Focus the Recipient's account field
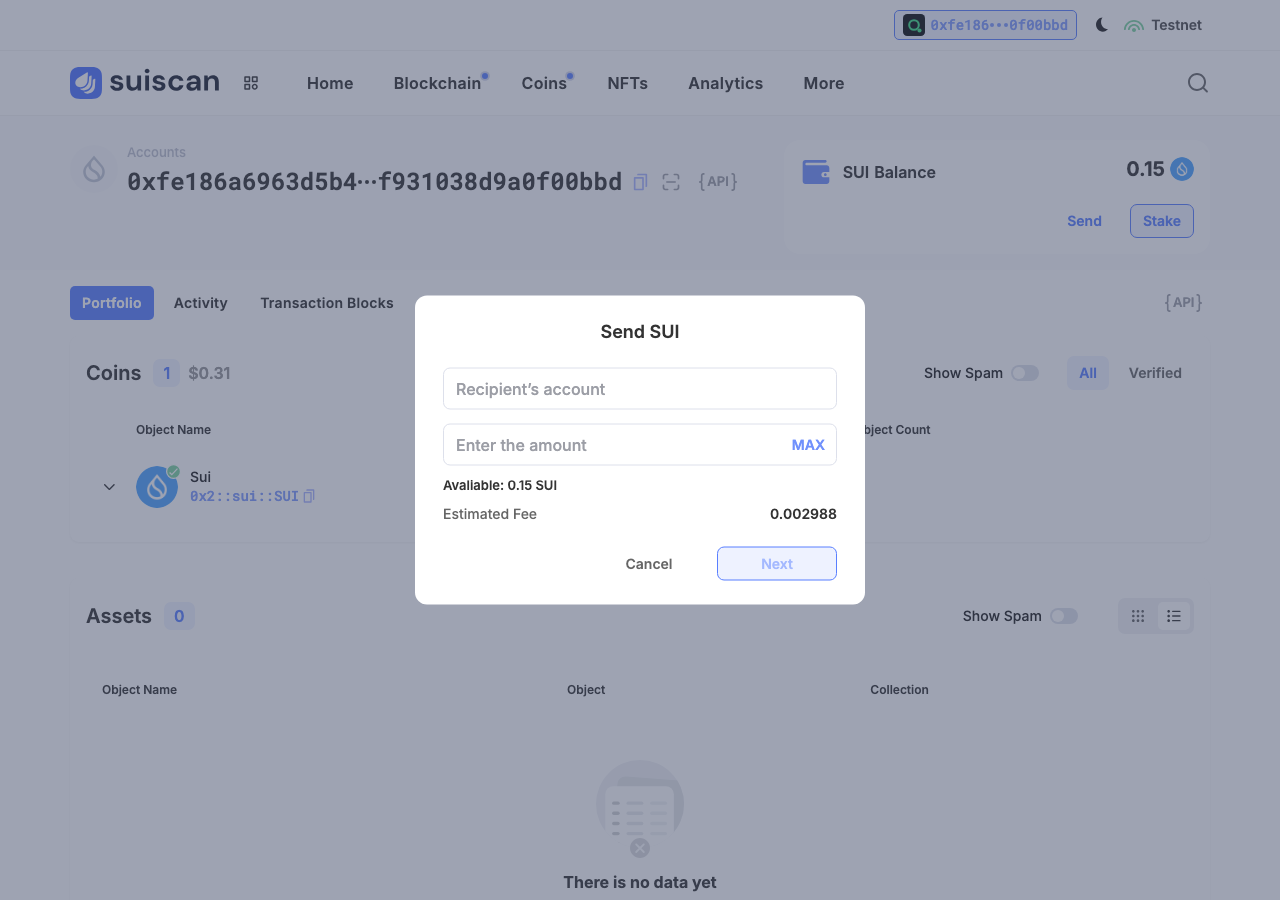 click(x=640, y=389)
